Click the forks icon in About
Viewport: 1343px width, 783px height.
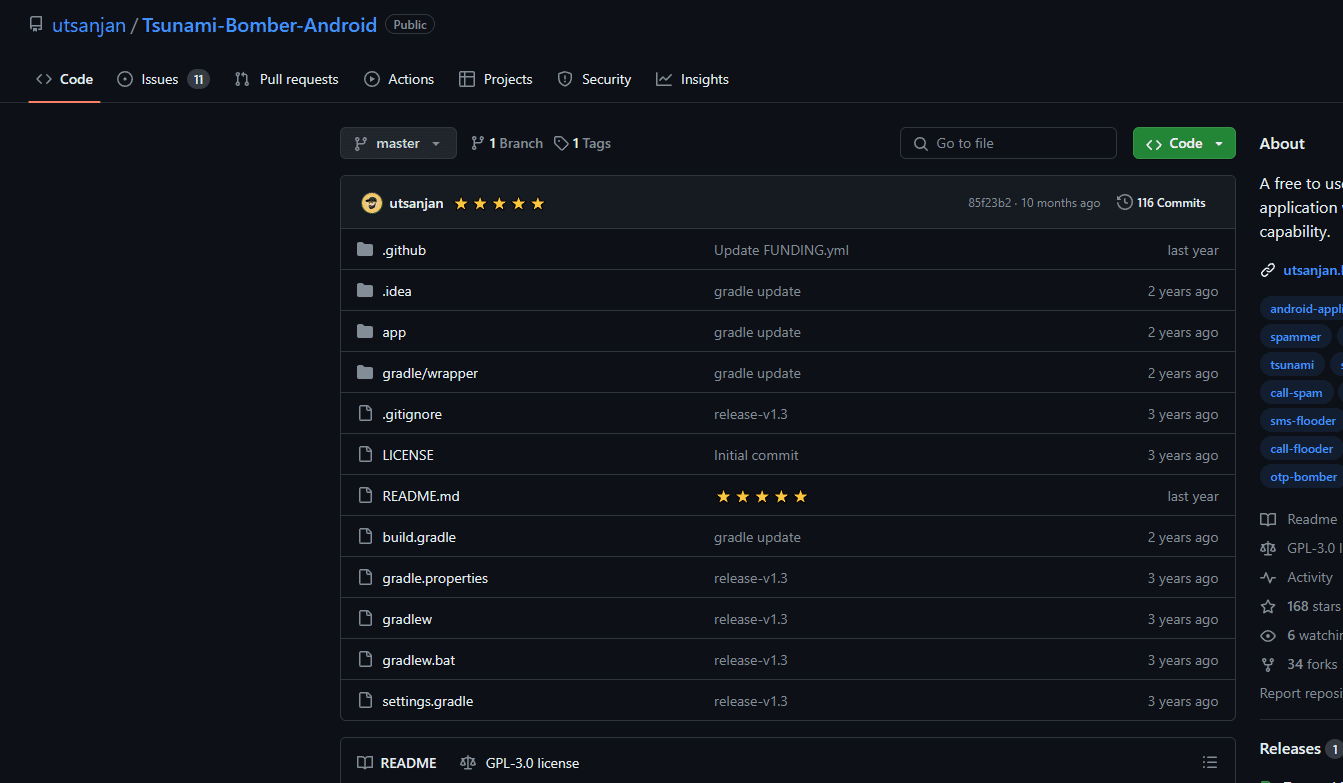(1268, 664)
